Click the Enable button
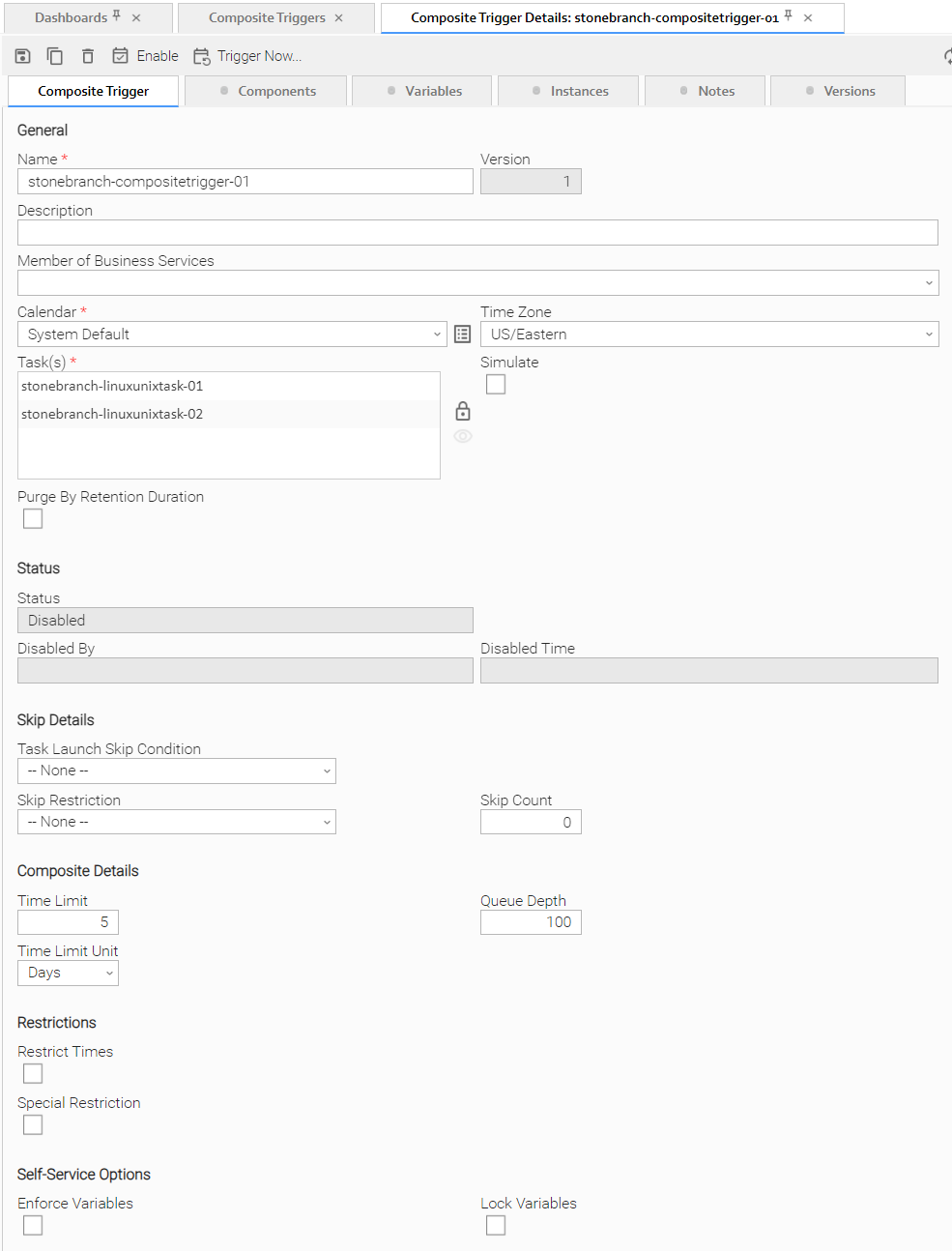This screenshot has height=1251, width=952. click(146, 56)
